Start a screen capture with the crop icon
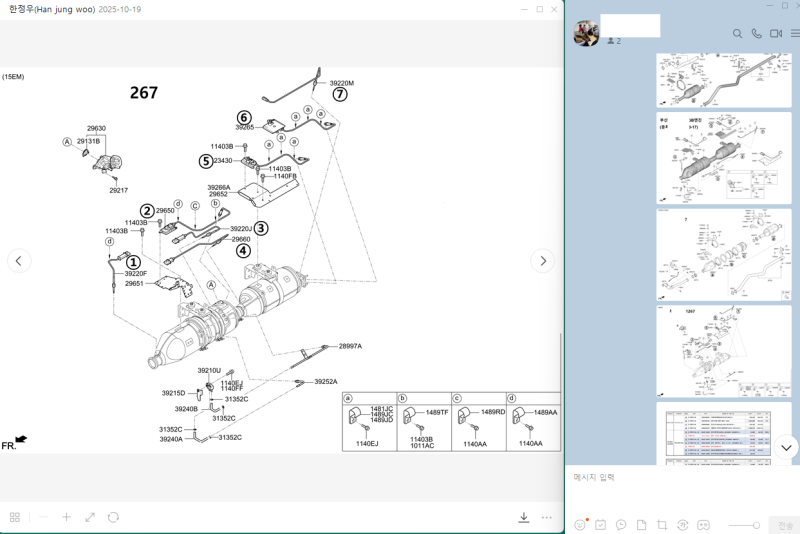800x534 pixels. tap(662, 525)
